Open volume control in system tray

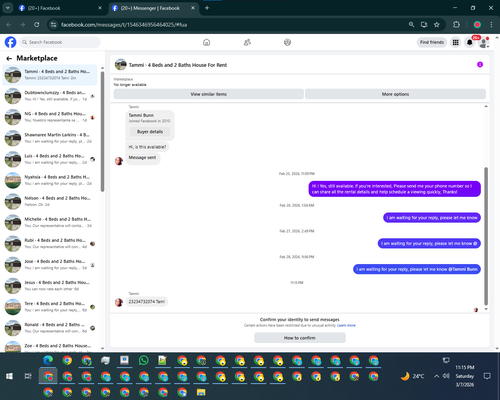(x=446, y=376)
